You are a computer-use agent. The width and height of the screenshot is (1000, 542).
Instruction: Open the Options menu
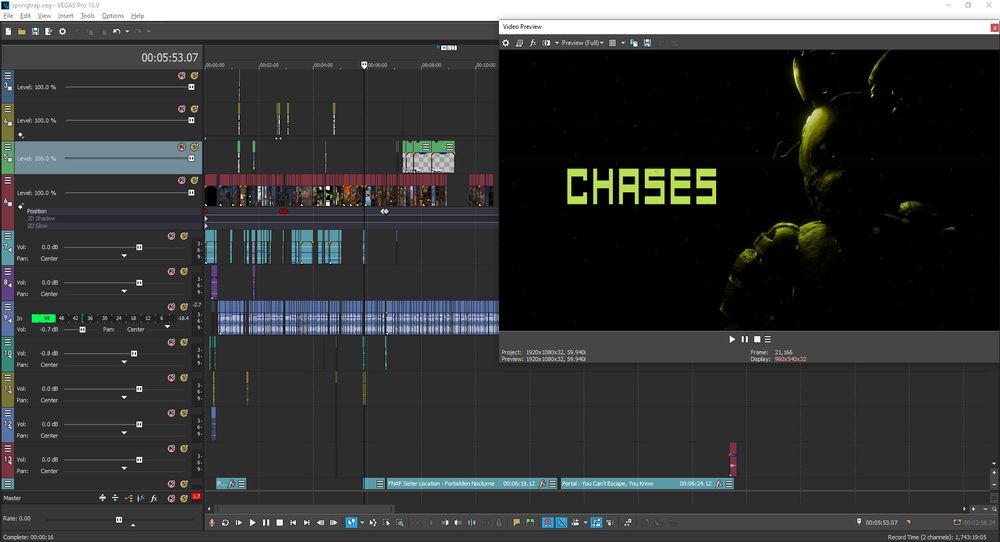pyautogui.click(x=113, y=15)
